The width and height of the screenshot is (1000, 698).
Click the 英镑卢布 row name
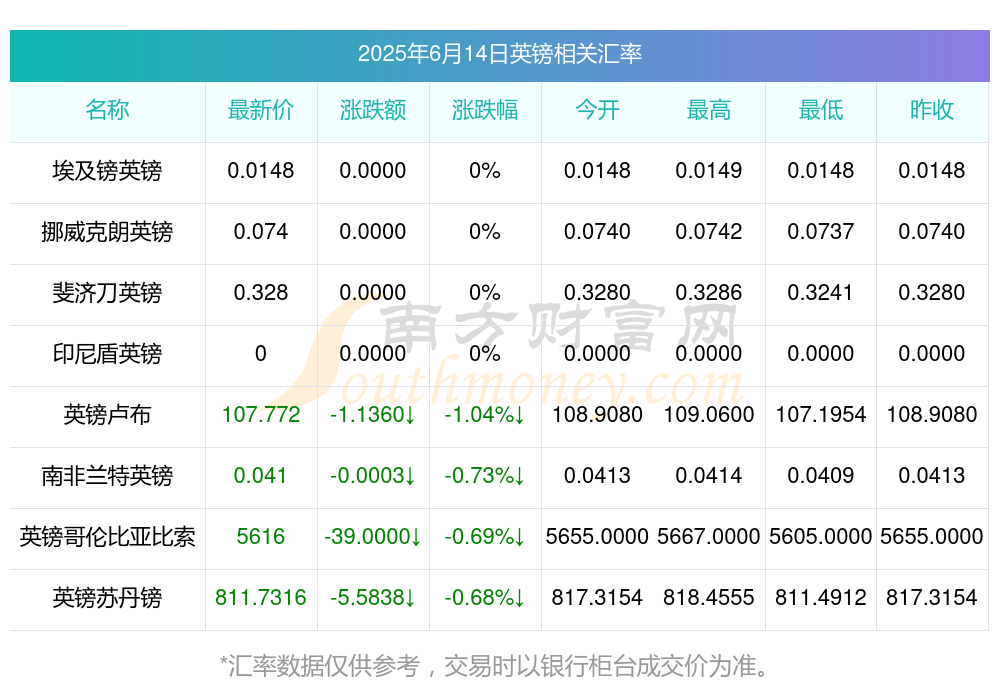(x=107, y=415)
